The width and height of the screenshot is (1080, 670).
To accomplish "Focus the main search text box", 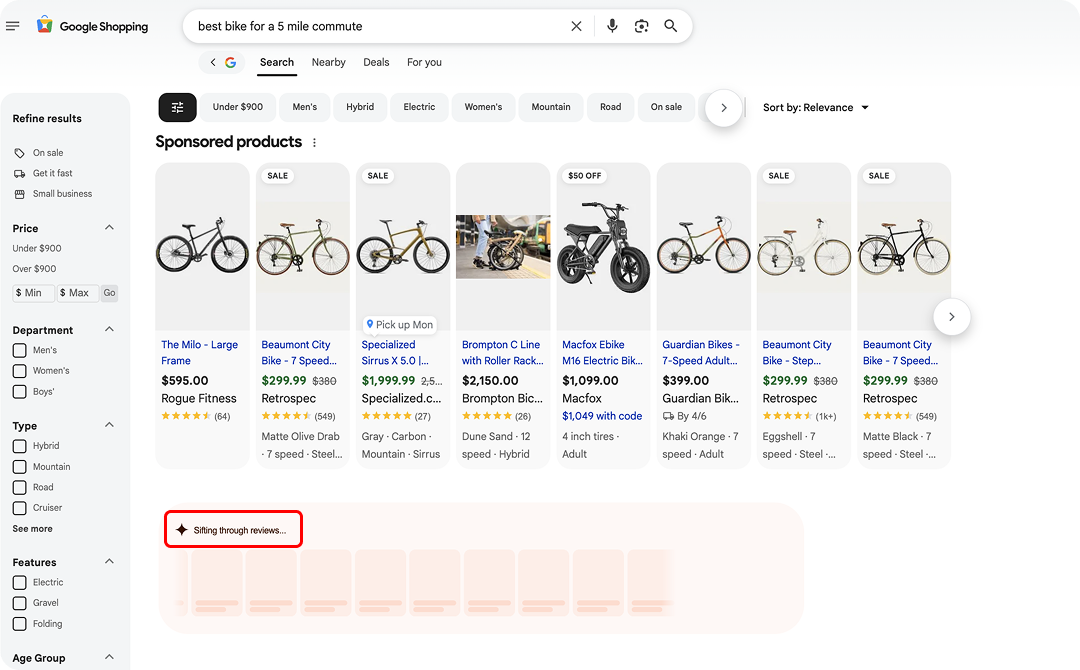I will point(379,26).
